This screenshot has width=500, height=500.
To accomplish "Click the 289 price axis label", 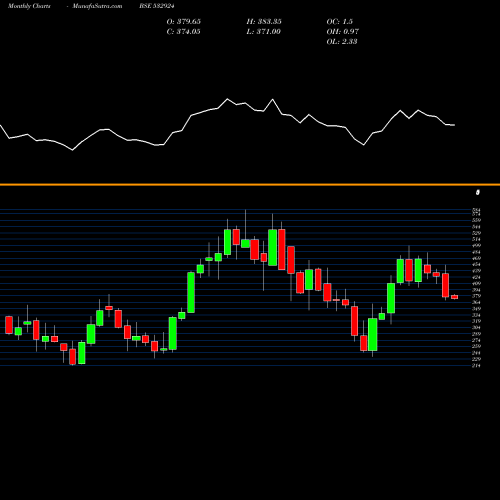I will tap(476, 334).
